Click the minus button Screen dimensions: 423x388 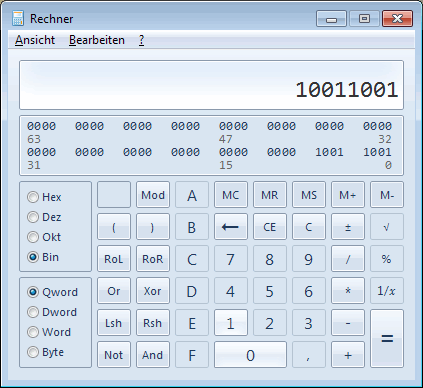(x=348, y=323)
